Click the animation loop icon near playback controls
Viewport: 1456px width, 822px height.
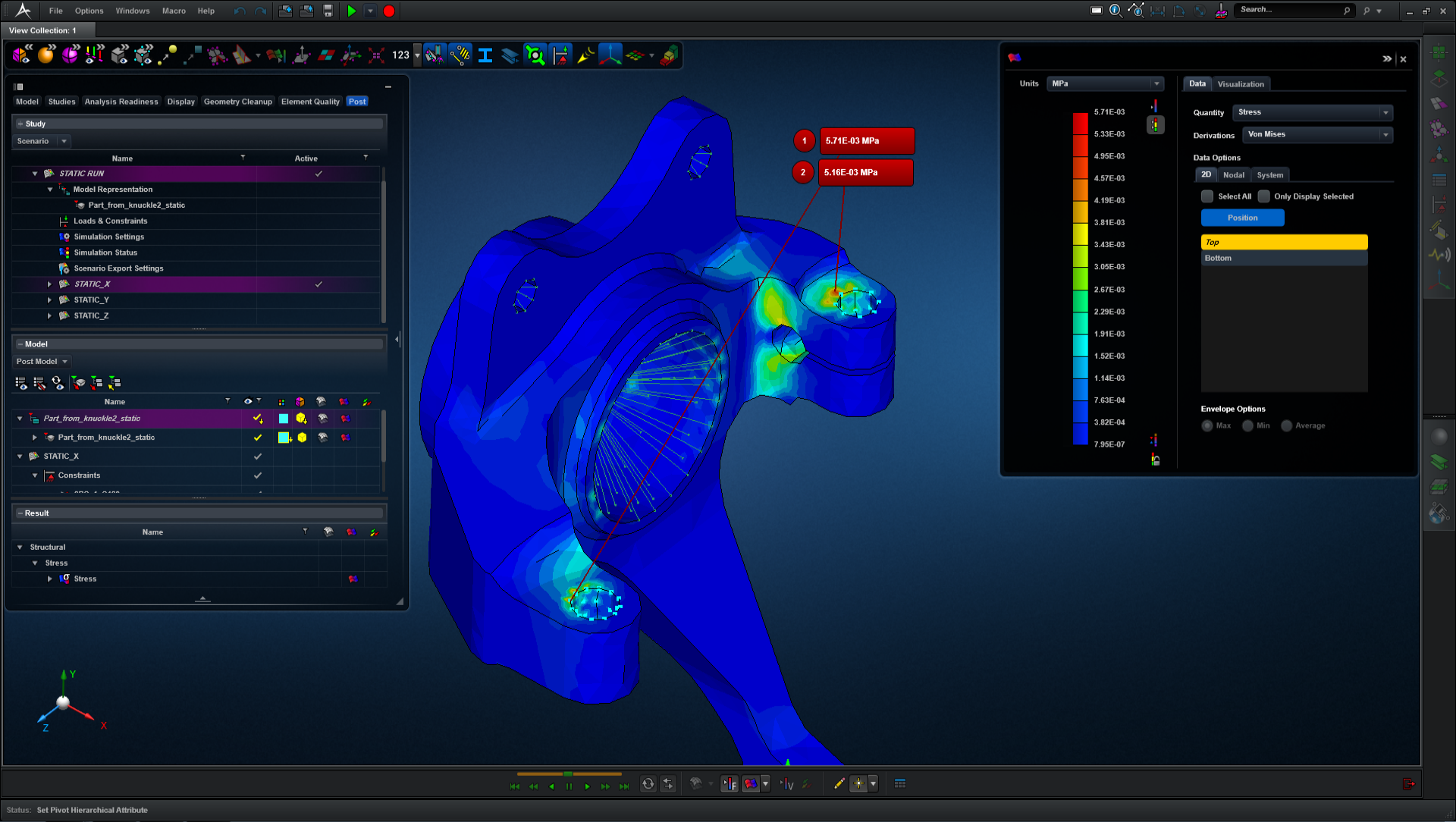click(648, 785)
